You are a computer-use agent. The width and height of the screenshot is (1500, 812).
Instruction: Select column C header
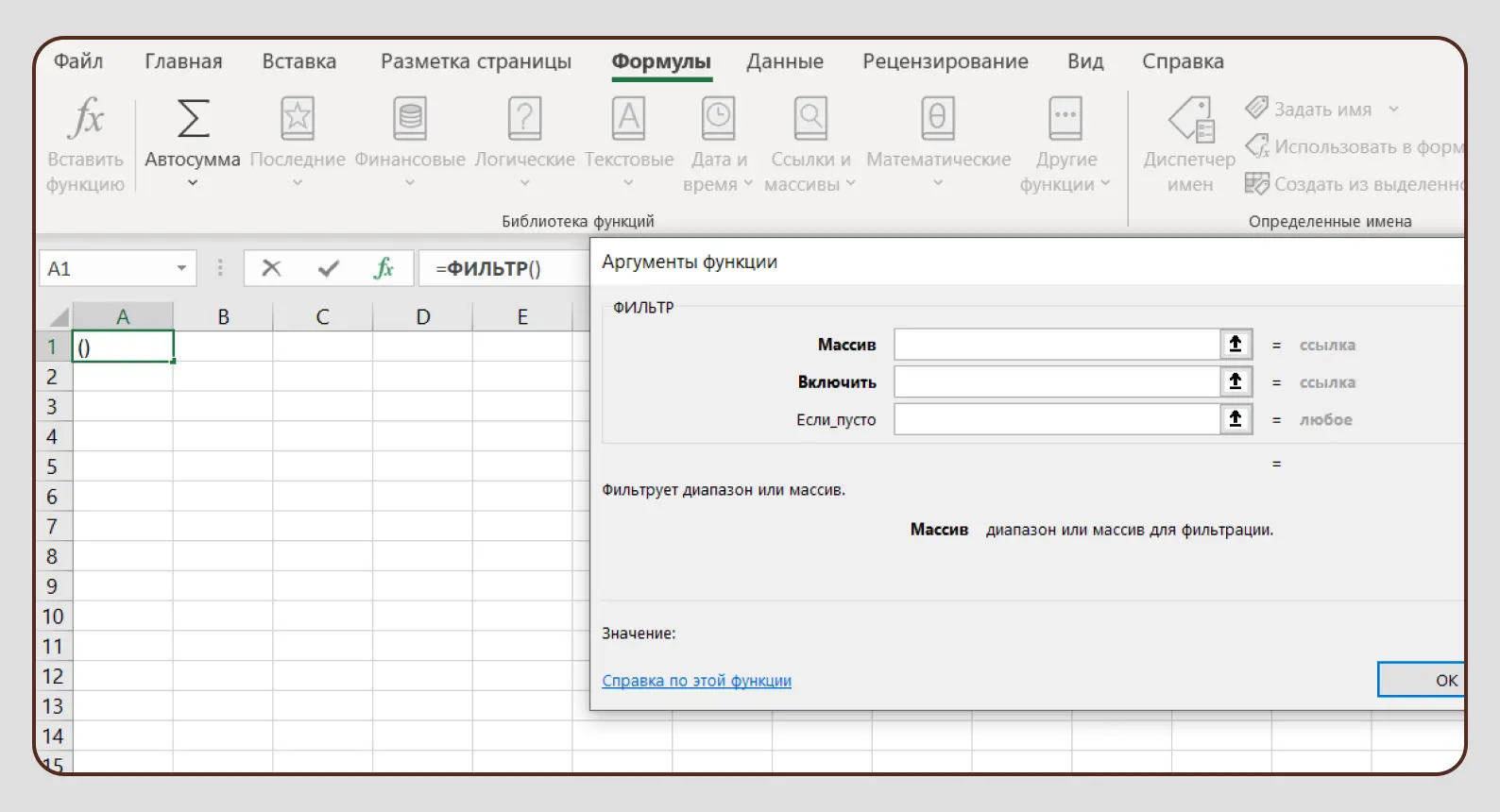pos(322,316)
